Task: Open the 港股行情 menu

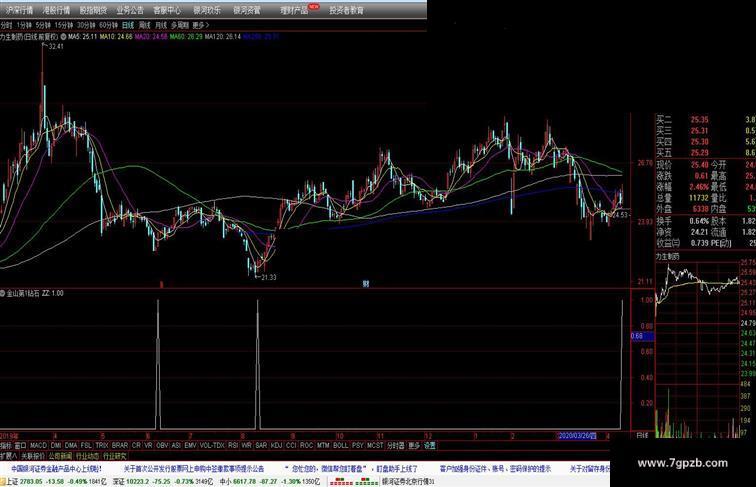Action: [56, 10]
